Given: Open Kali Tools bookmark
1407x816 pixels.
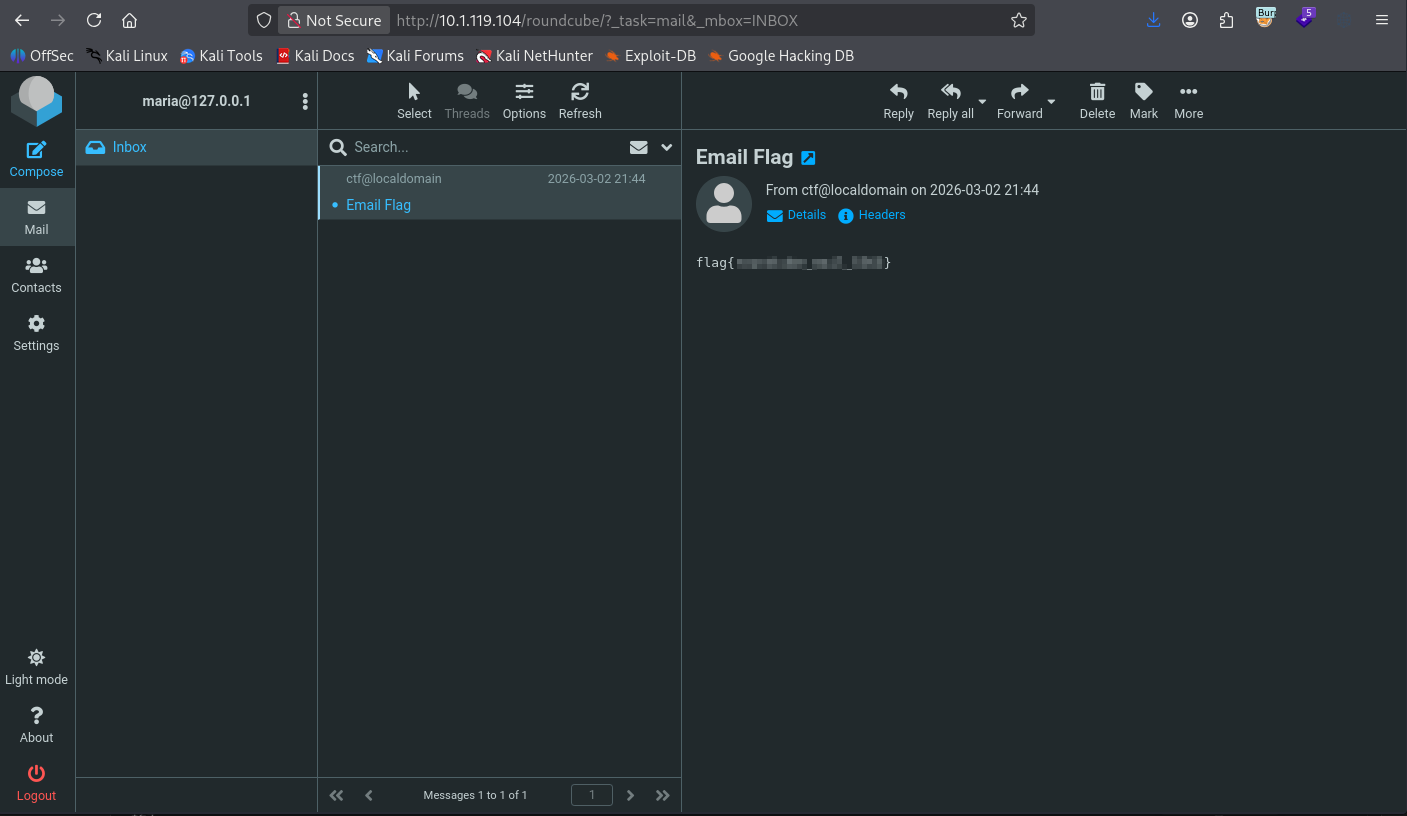Looking at the screenshot, I should pyautogui.click(x=221, y=56).
